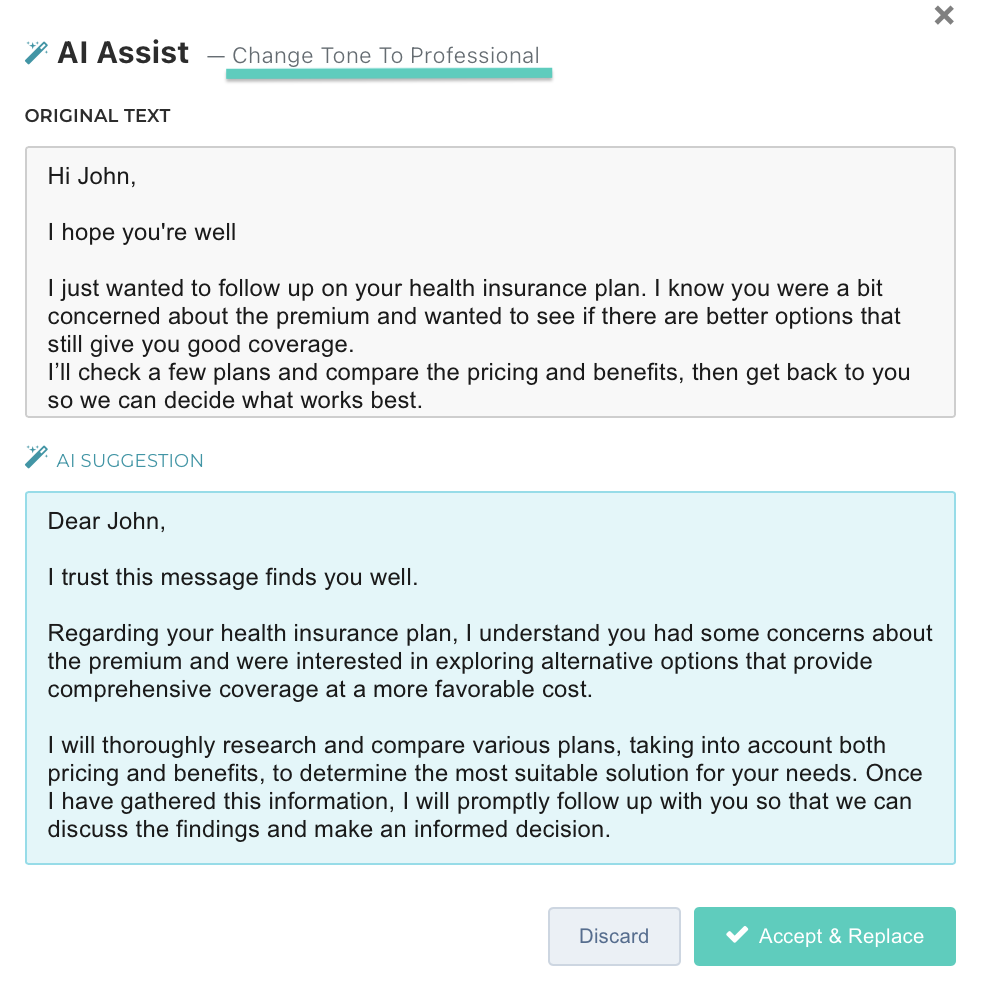Viewport: 986px width, 998px height.
Task: Click the checkmark icon on Accept & Replace
Action: (737, 935)
